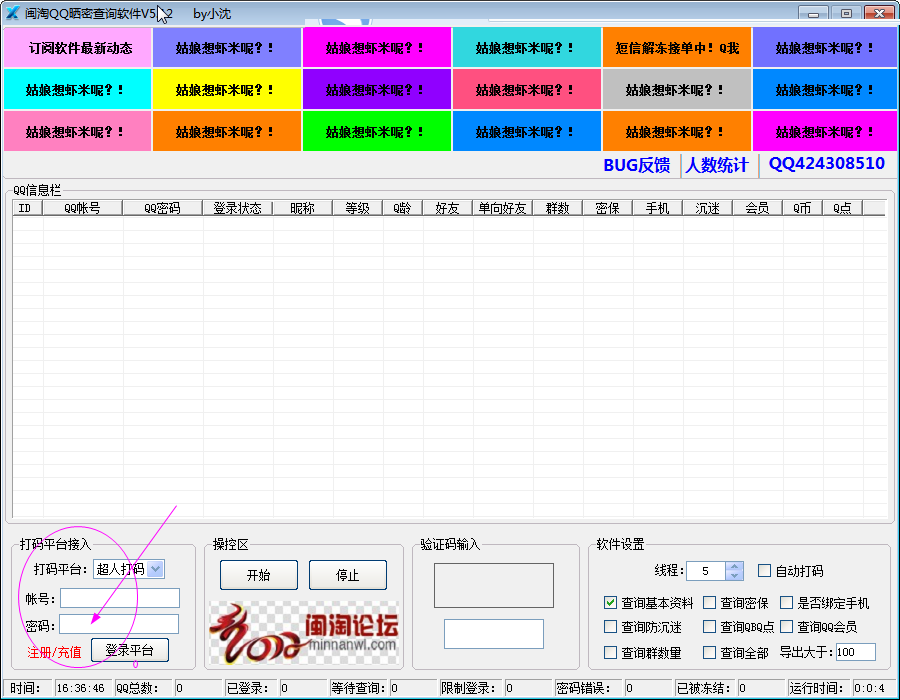Open the BUG反馈 link

click(637, 165)
